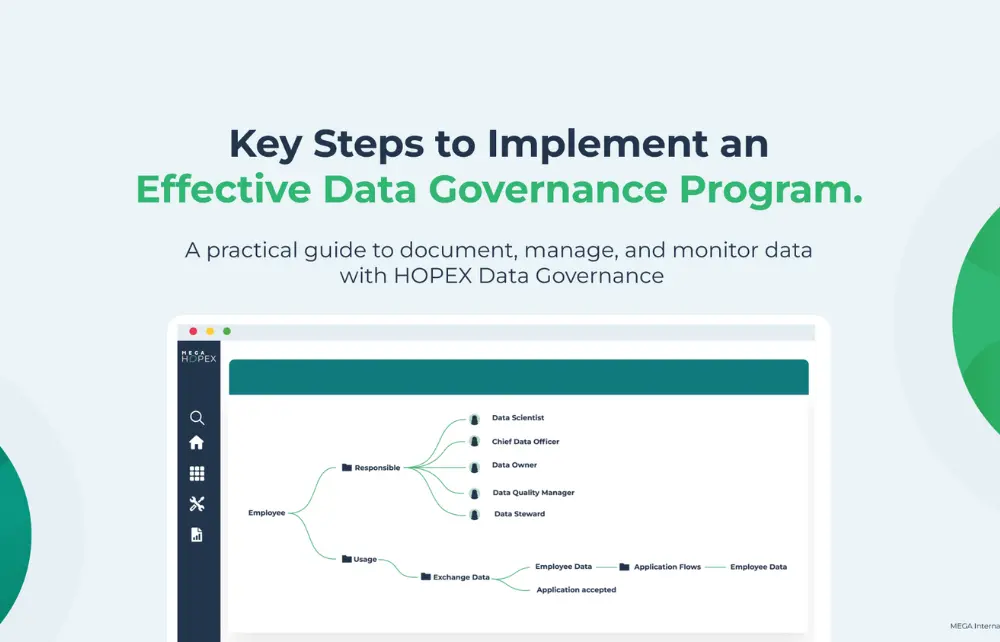Screen dimensions: 1000x642
Task: Select Employee Data node after Application Flows
Action: [x=758, y=567]
